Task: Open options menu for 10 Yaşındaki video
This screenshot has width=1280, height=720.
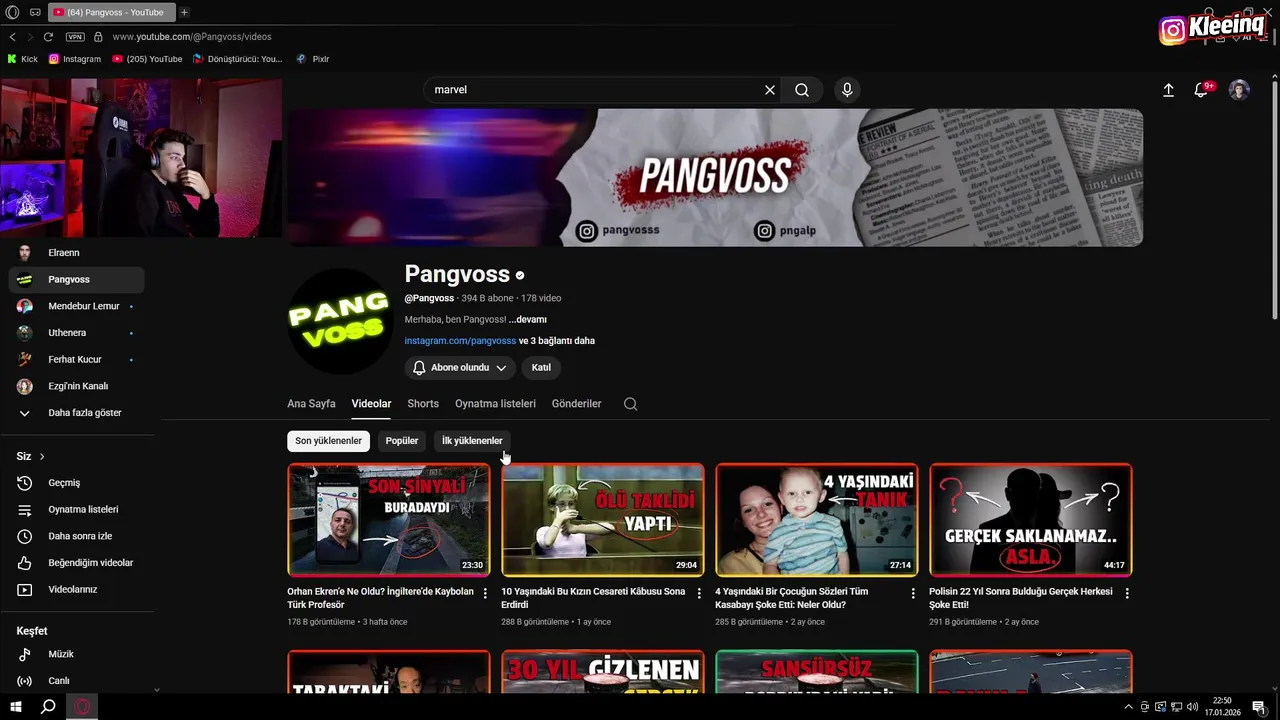Action: point(699,593)
